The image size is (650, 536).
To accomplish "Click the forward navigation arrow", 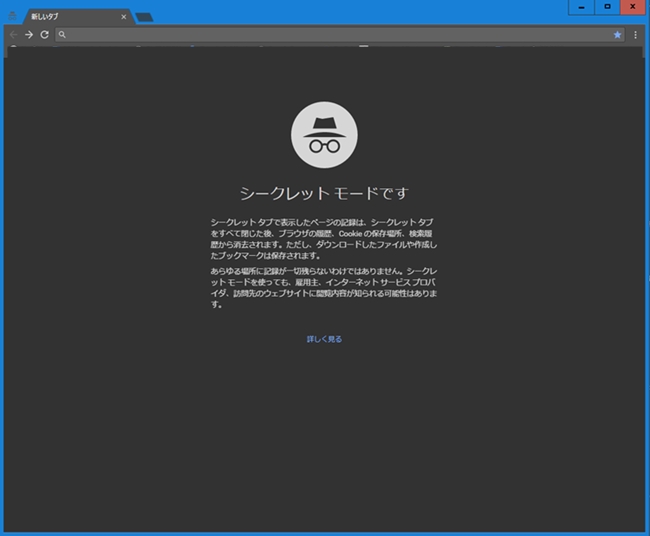I will coord(29,34).
